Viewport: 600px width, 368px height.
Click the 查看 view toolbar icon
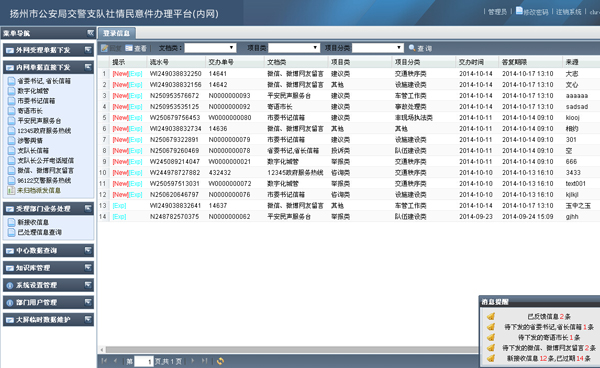point(129,48)
